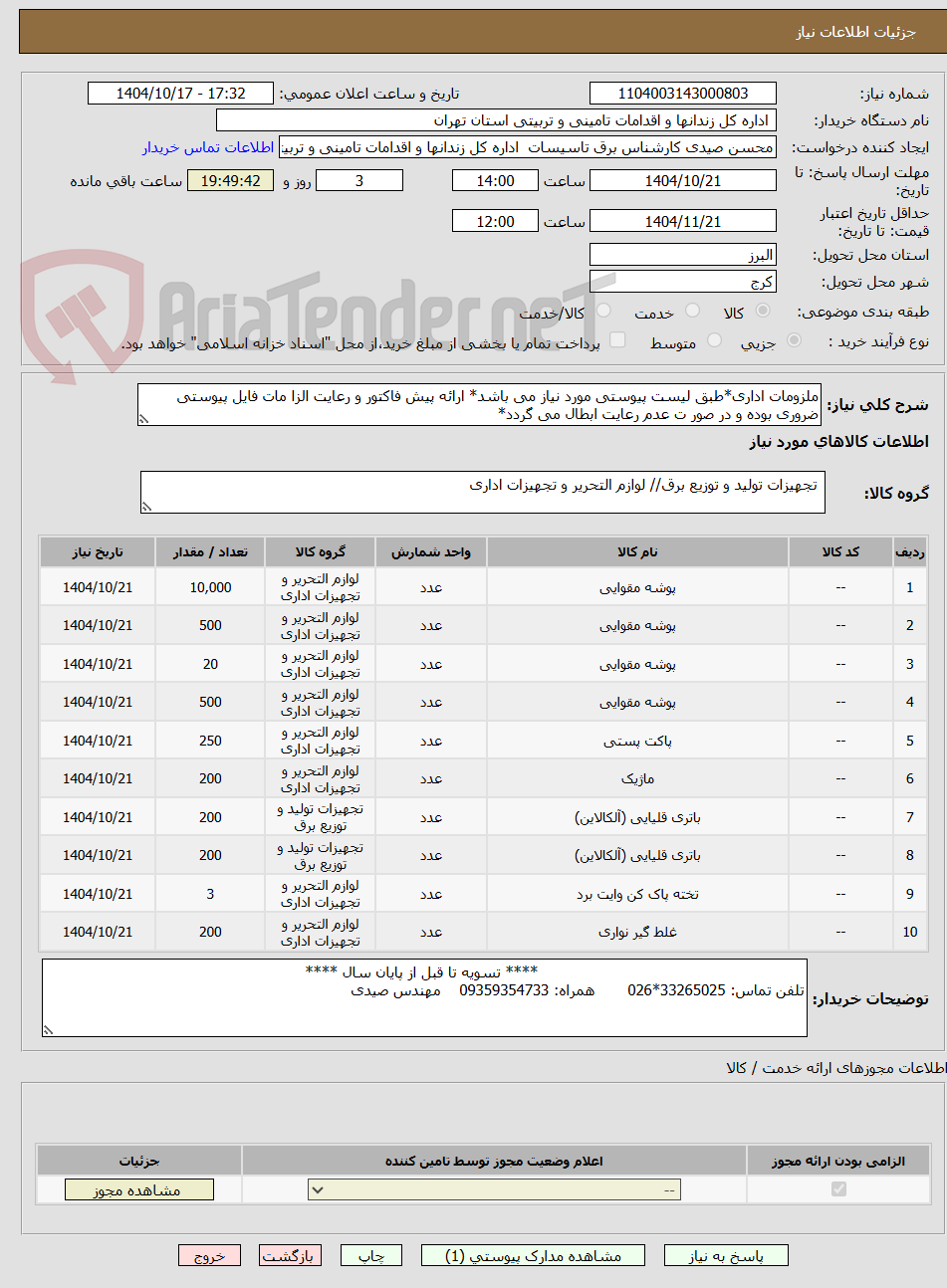Select the کالا/خدمت radio button

(604, 312)
